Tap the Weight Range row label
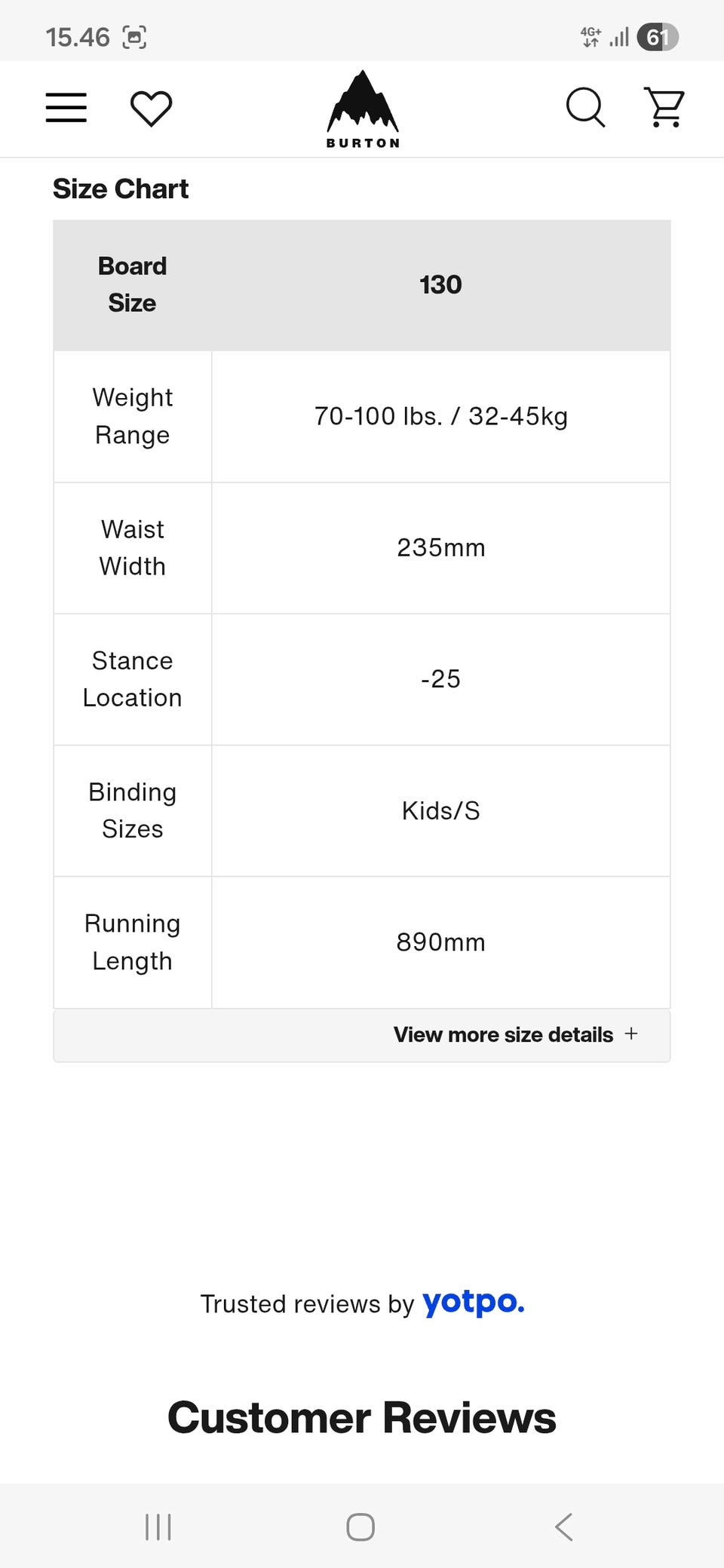The height and width of the screenshot is (1568, 724). (x=132, y=416)
